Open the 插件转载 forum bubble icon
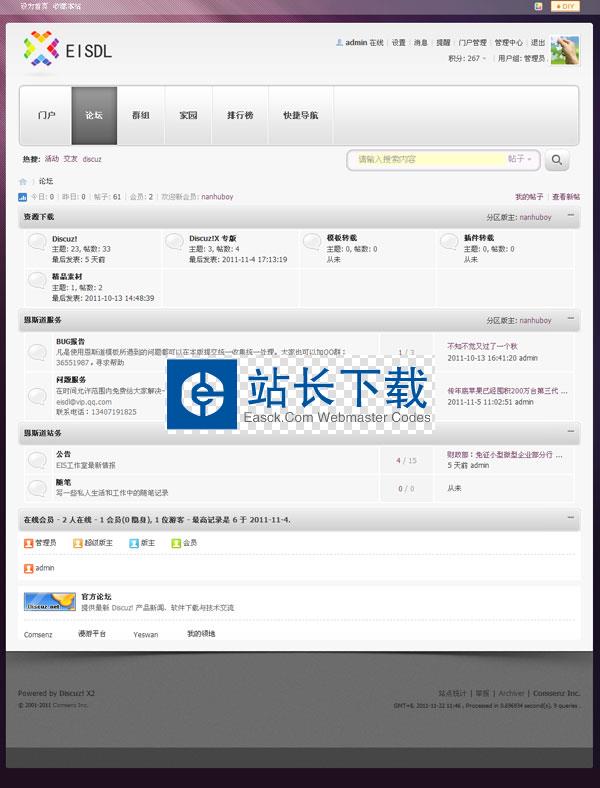This screenshot has height=788, width=600. click(449, 242)
